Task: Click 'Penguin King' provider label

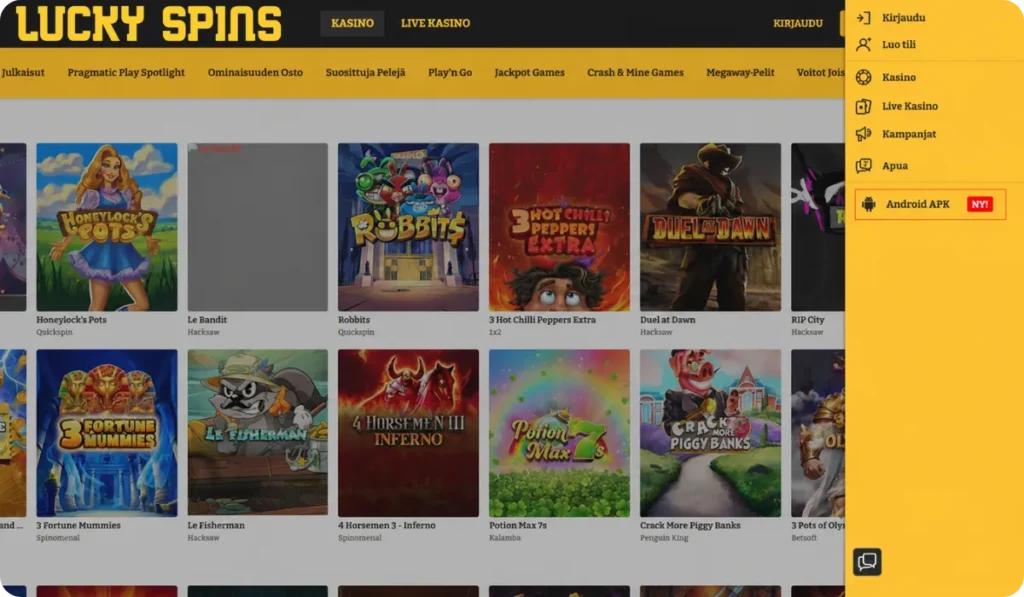Action: click(664, 538)
